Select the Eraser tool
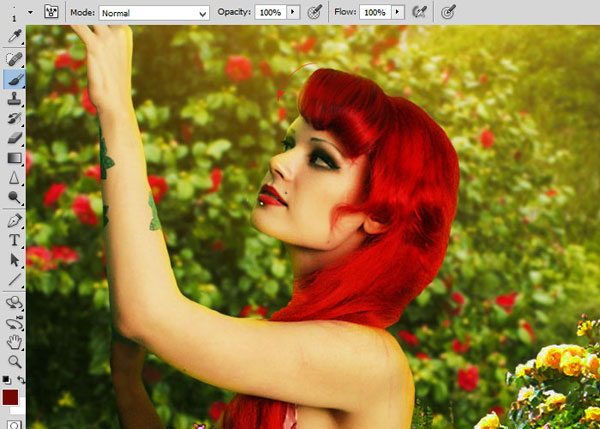600x429 pixels. [15, 138]
